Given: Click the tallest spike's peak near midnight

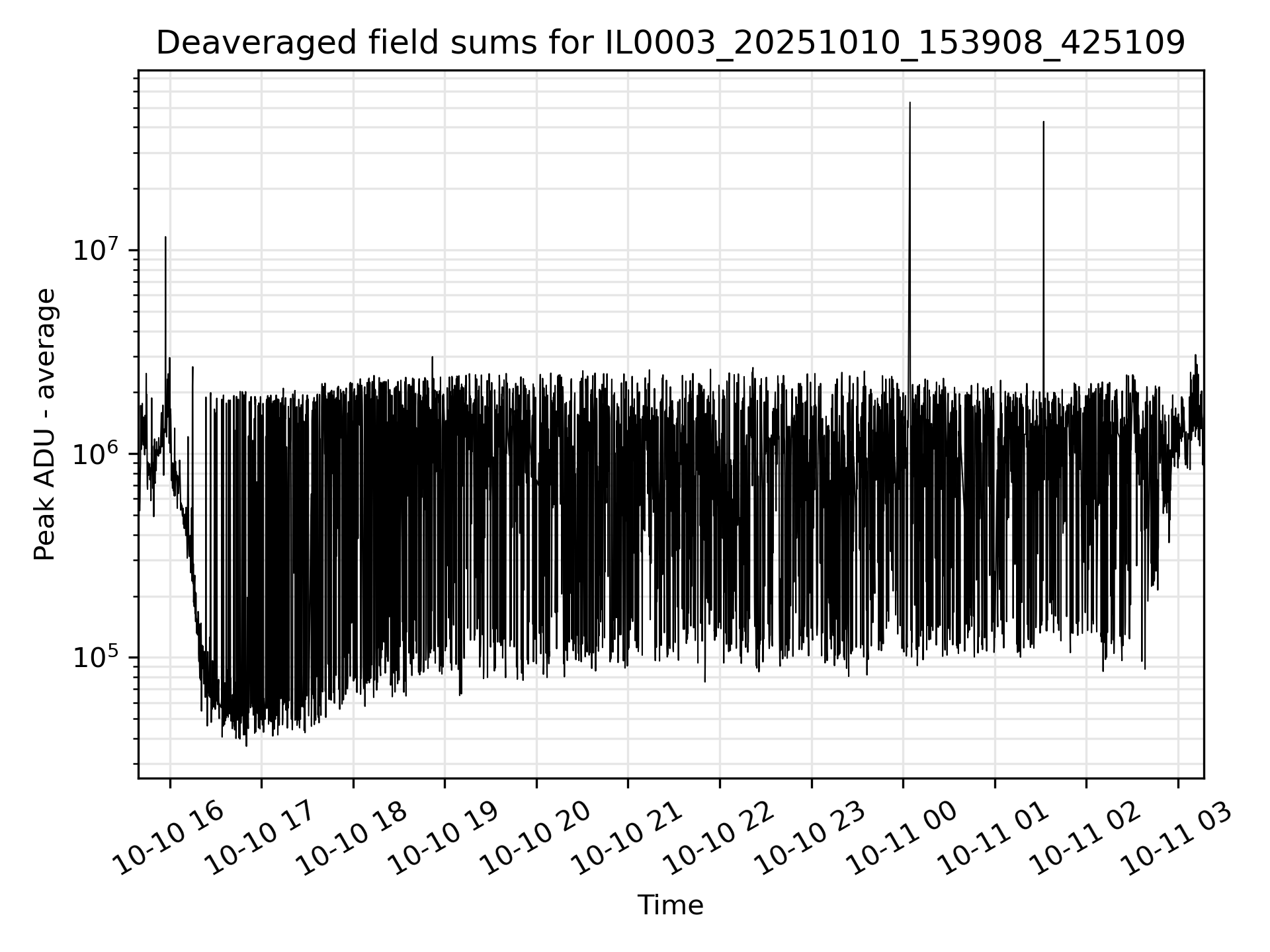Looking at the screenshot, I should [910, 103].
